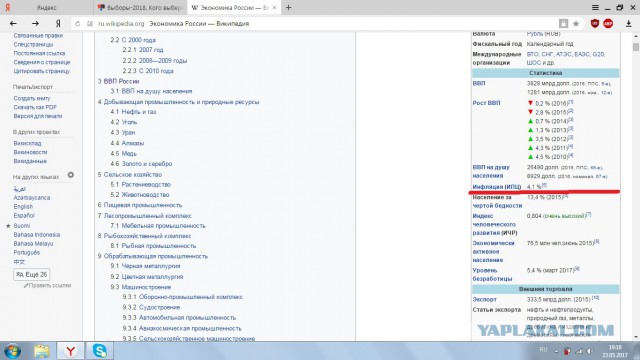Go forward with the browser forward arrow
This screenshot has width=640, height=360.
pyautogui.click(x=36, y=24)
